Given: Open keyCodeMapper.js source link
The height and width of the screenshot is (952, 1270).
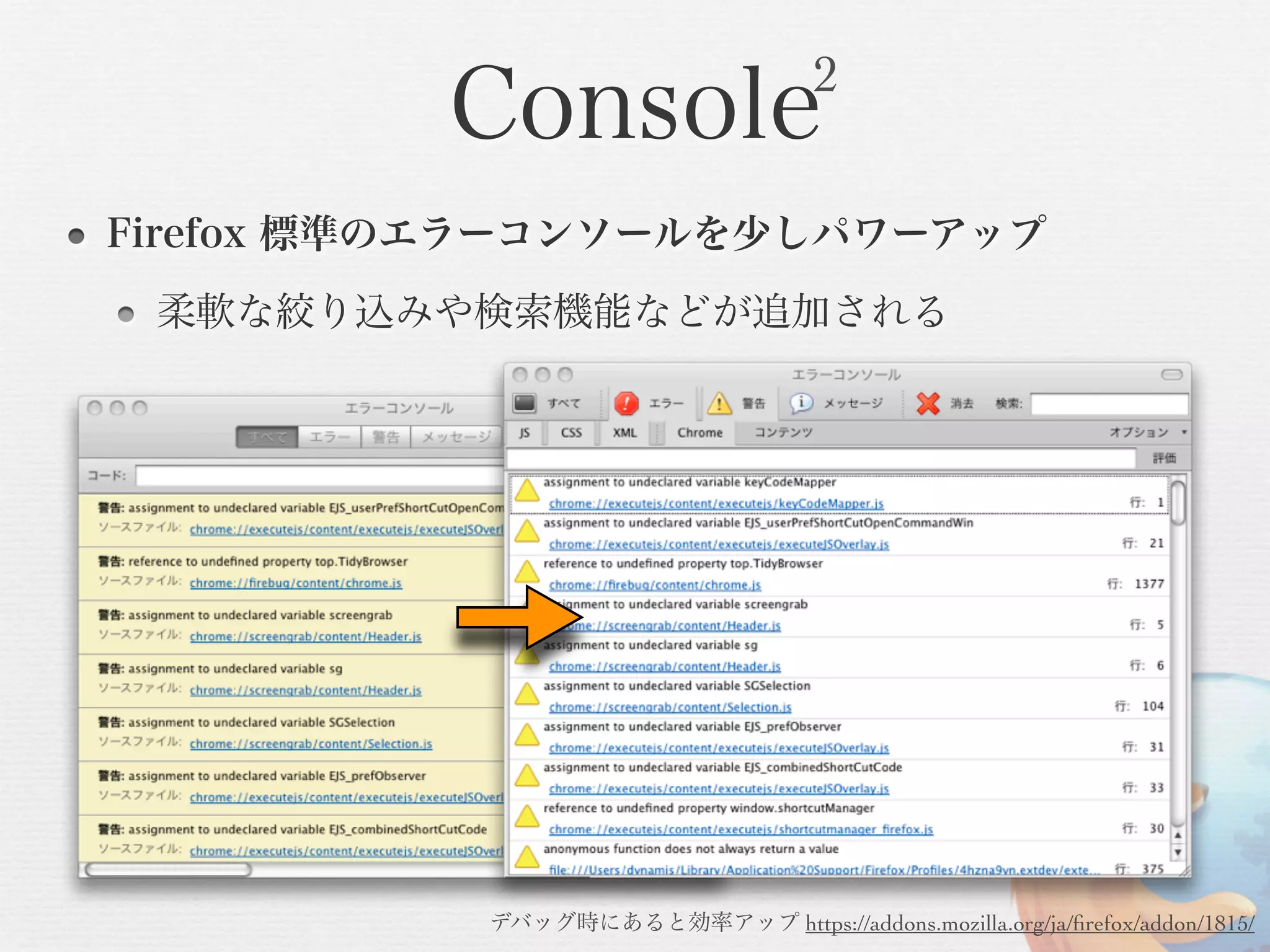Looking at the screenshot, I should click(716, 503).
